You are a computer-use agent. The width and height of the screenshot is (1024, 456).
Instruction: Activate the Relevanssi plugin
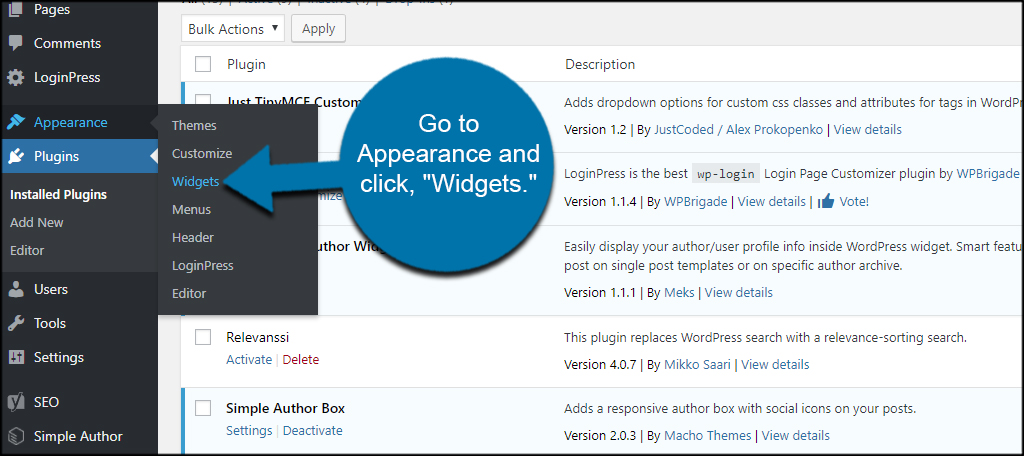[x=249, y=359]
